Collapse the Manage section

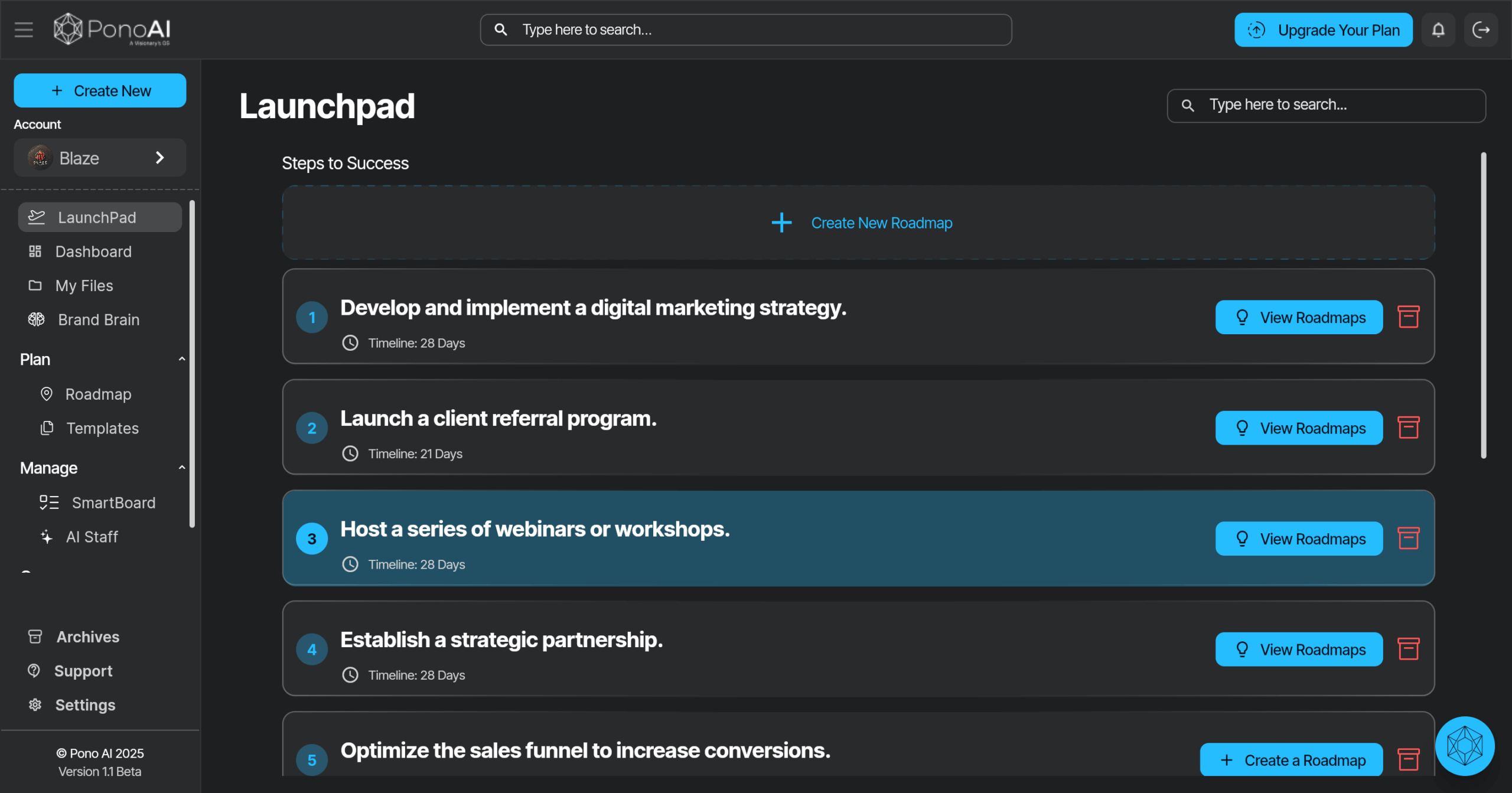(x=182, y=468)
